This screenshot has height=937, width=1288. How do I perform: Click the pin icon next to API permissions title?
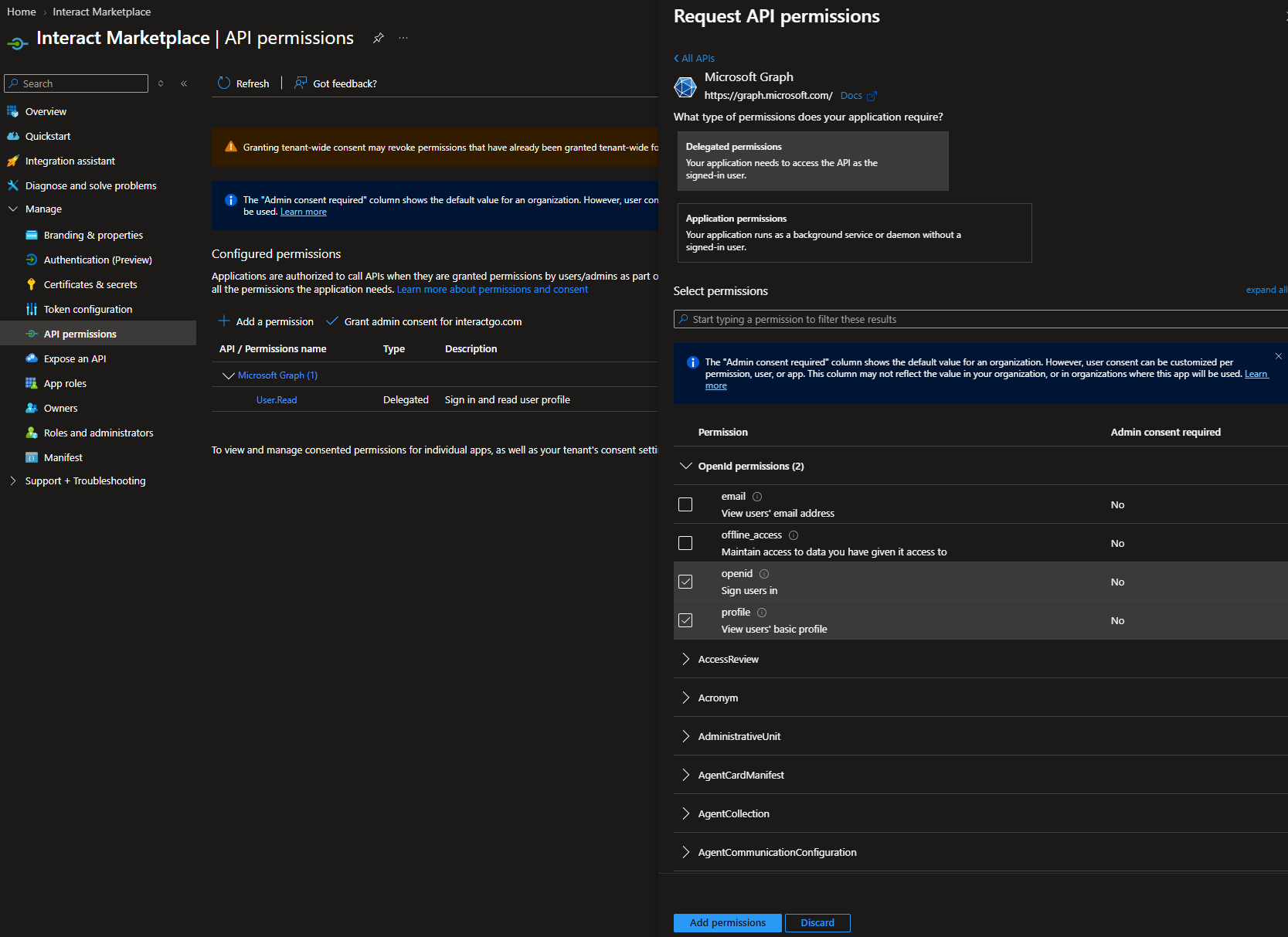(378, 38)
